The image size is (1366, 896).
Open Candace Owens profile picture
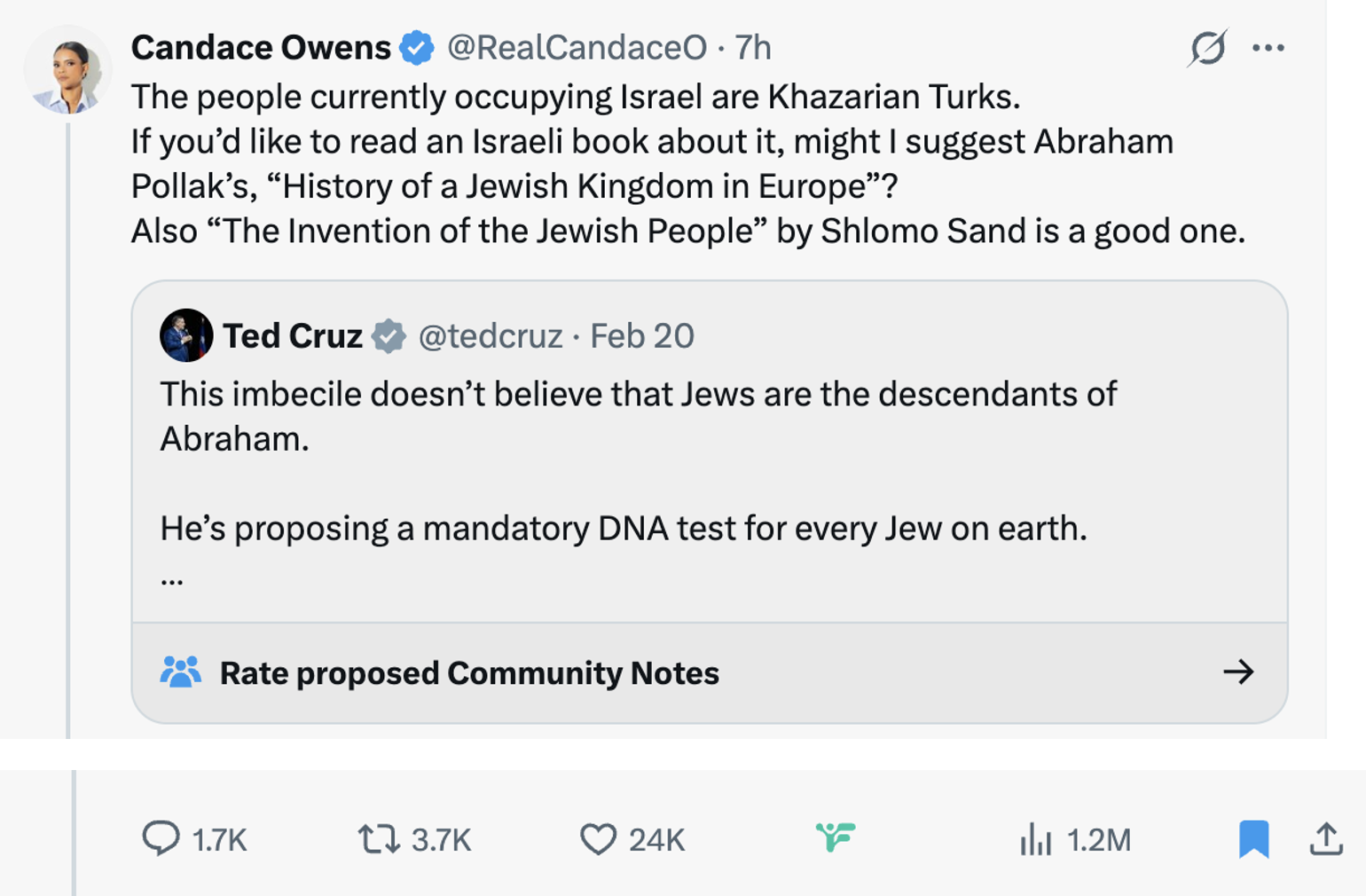68,71
